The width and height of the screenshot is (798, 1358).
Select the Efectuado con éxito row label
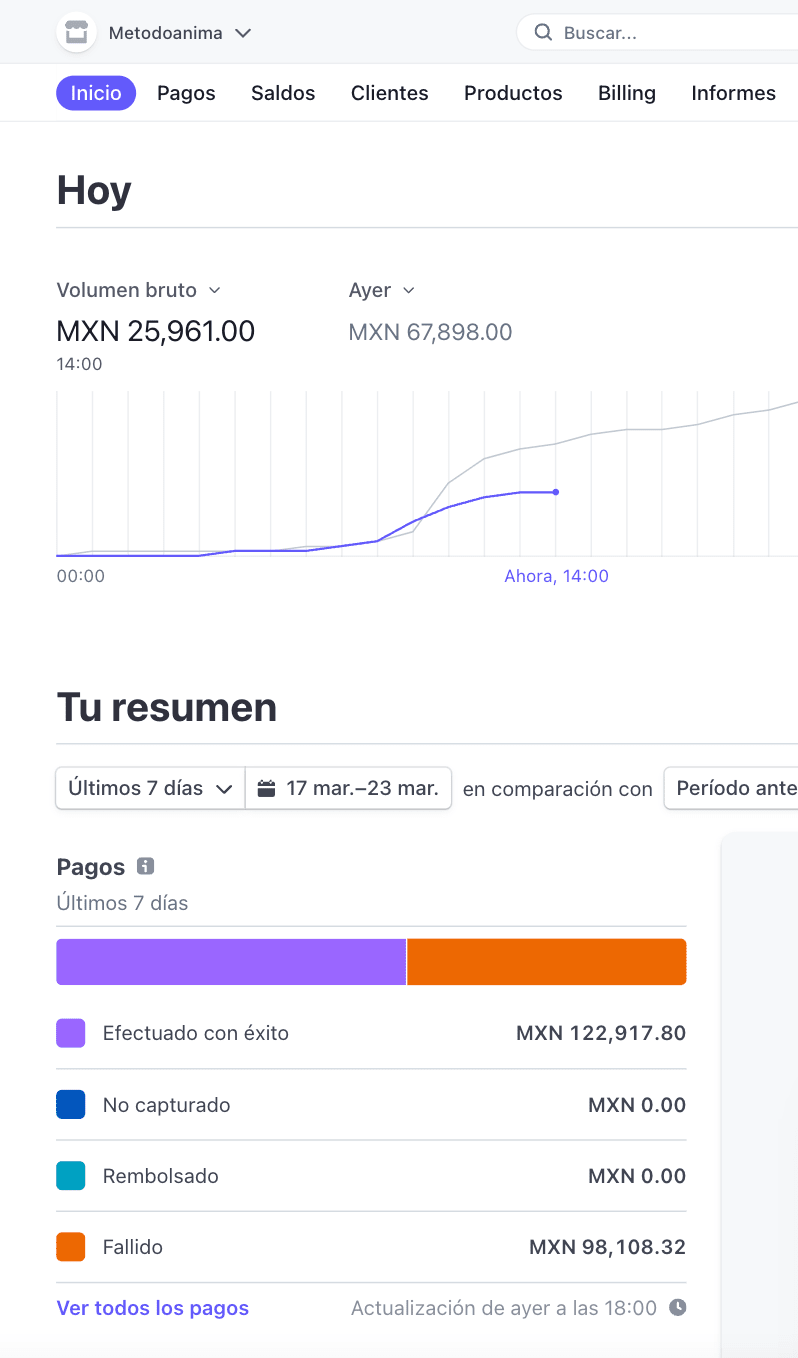point(196,1033)
